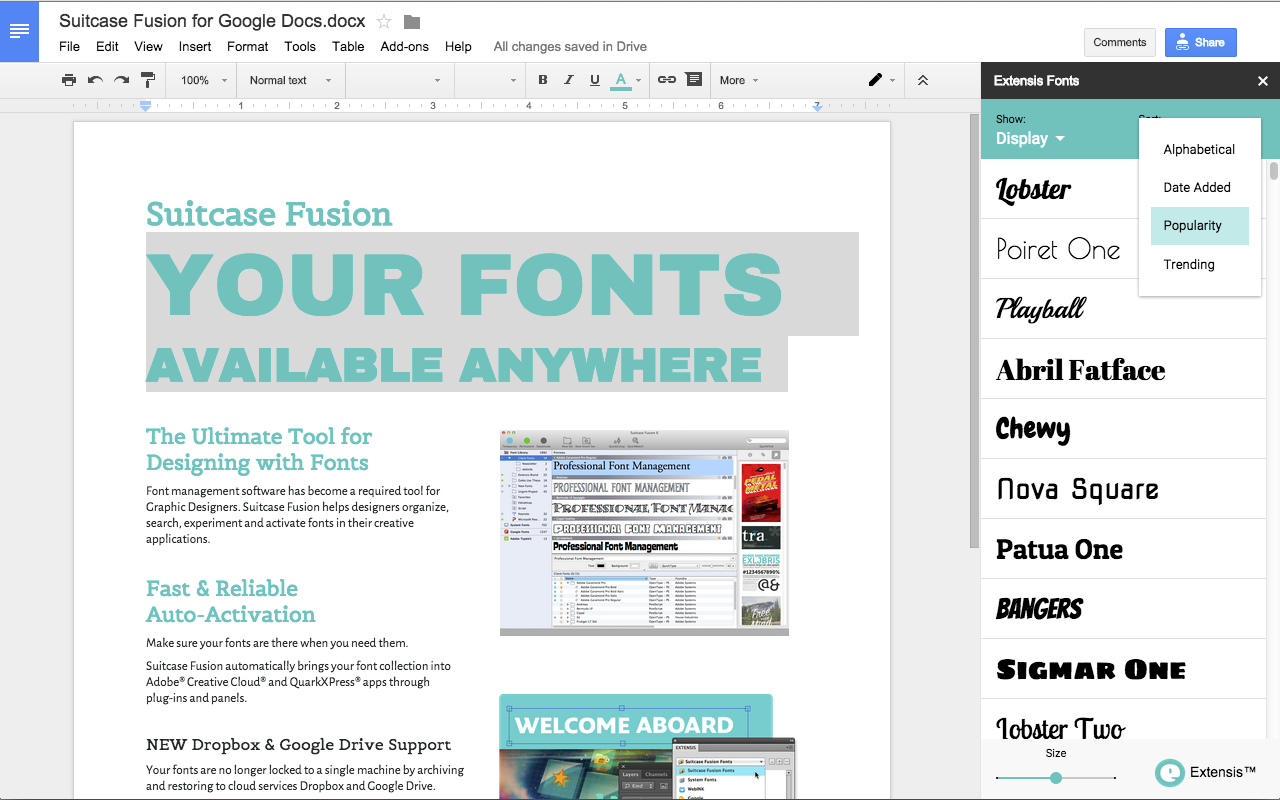This screenshot has height=800, width=1280.
Task: Click the Comments button
Action: (x=1119, y=42)
